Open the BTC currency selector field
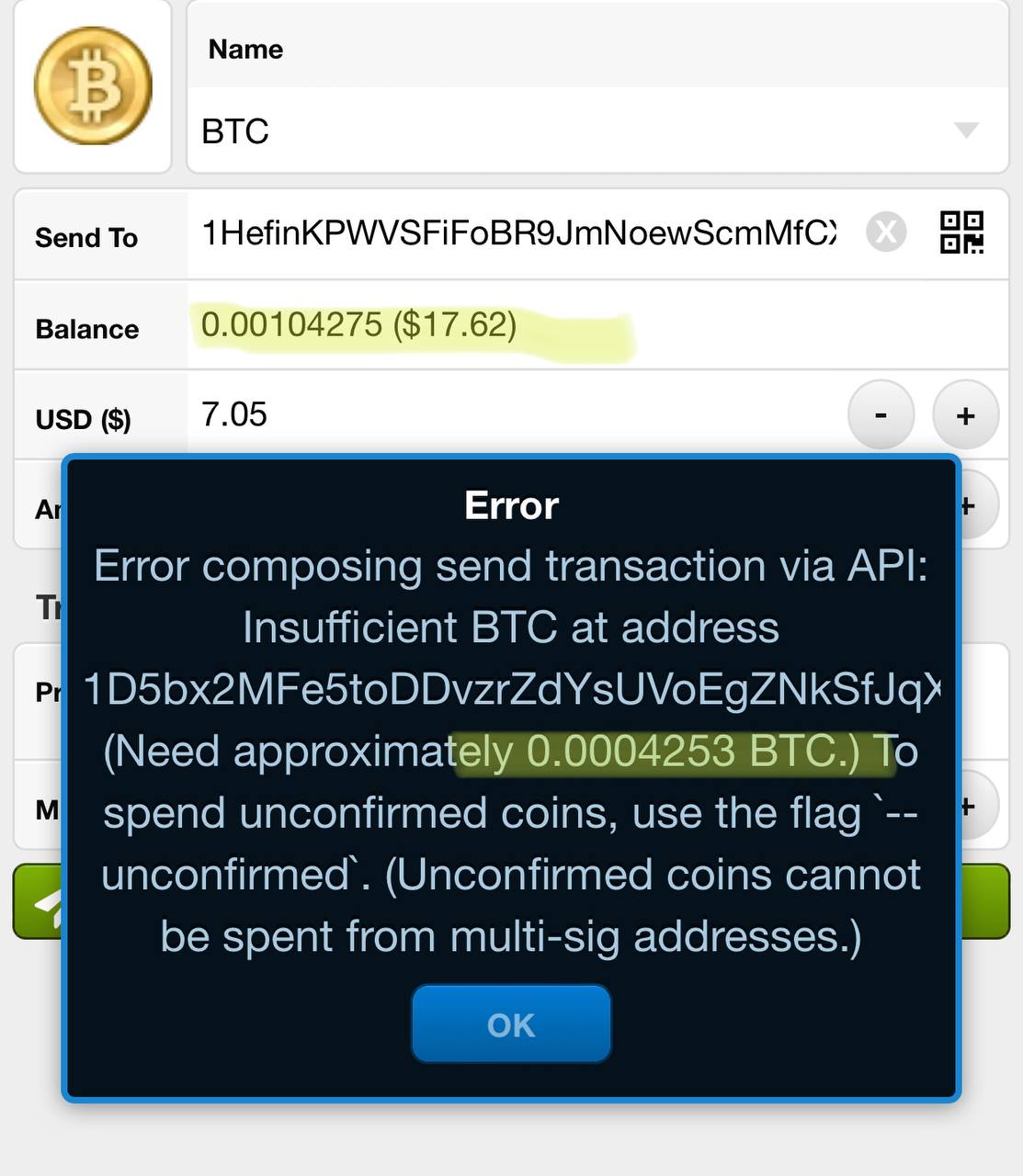This screenshot has width=1023, height=1176. coord(597,130)
